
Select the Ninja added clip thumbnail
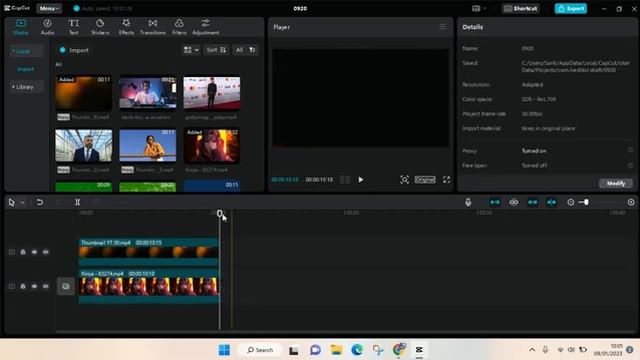pos(212,146)
